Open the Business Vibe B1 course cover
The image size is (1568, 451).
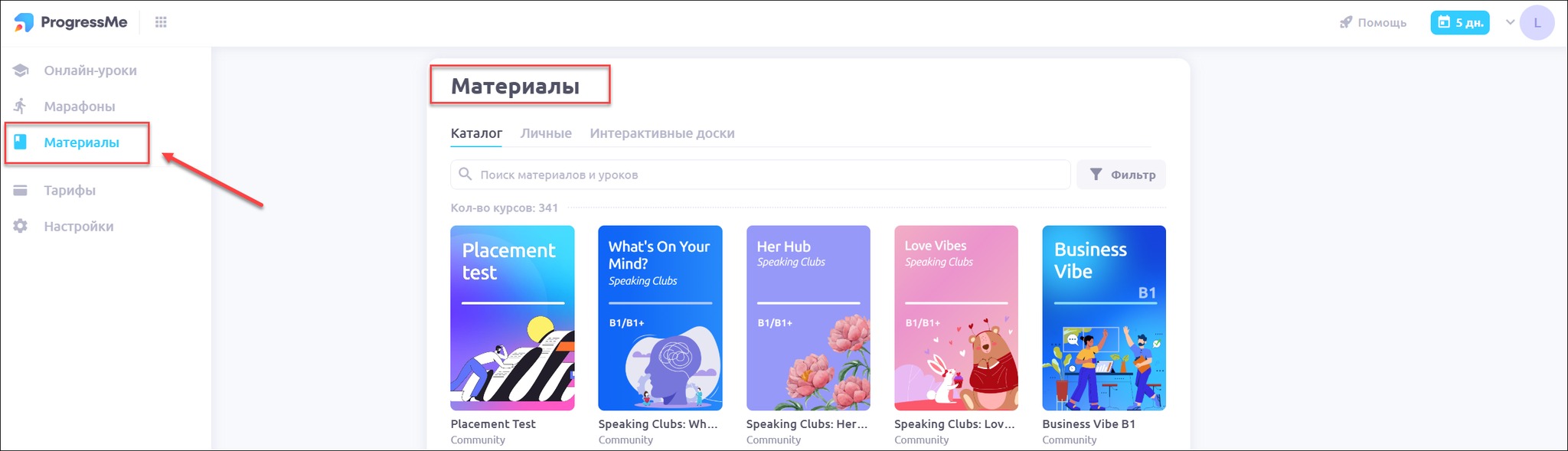tap(1103, 318)
